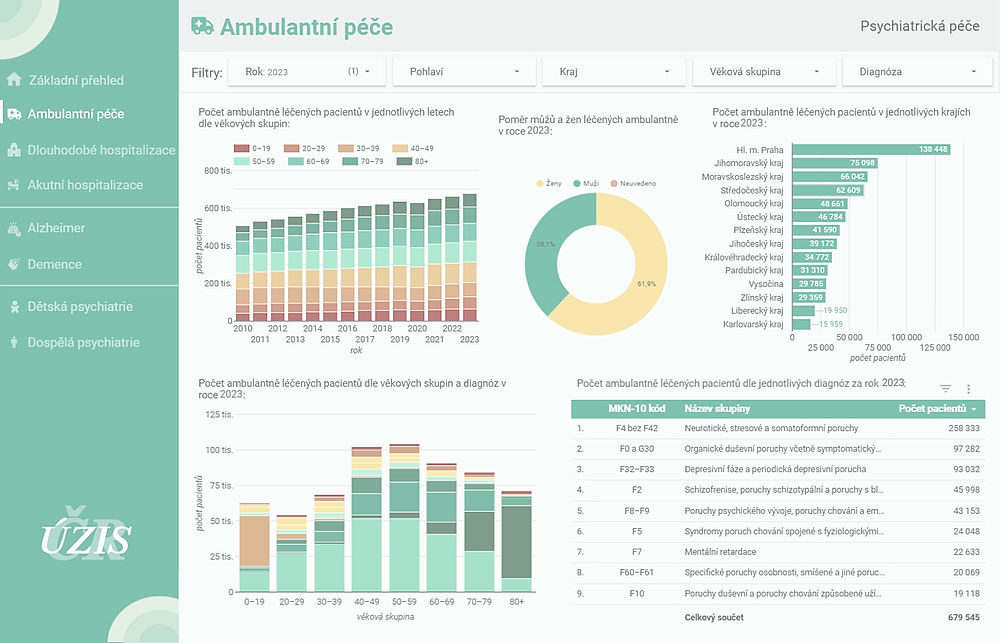
Task: Toggle the Ženy legend in the donut chart
Action: (x=550, y=185)
